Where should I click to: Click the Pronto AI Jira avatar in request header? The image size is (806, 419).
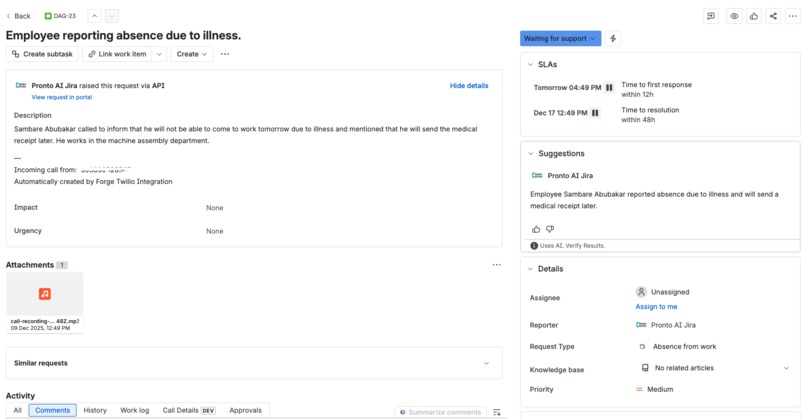coord(21,85)
